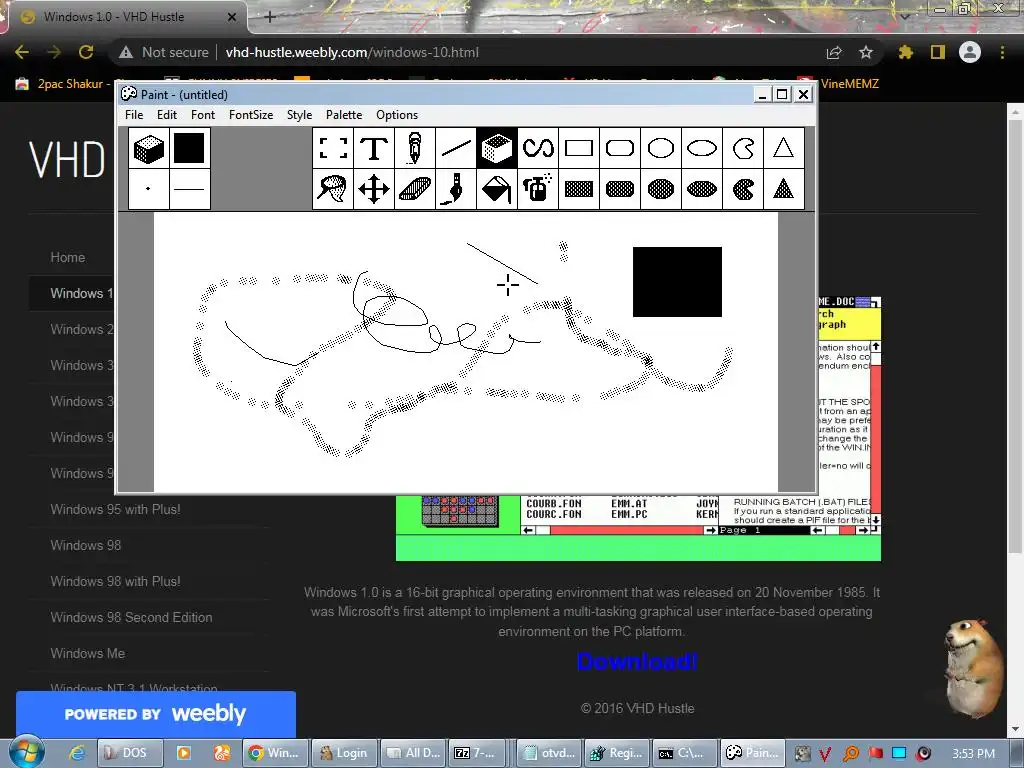
Task: Select the filled Circle tool
Action: click(661, 189)
